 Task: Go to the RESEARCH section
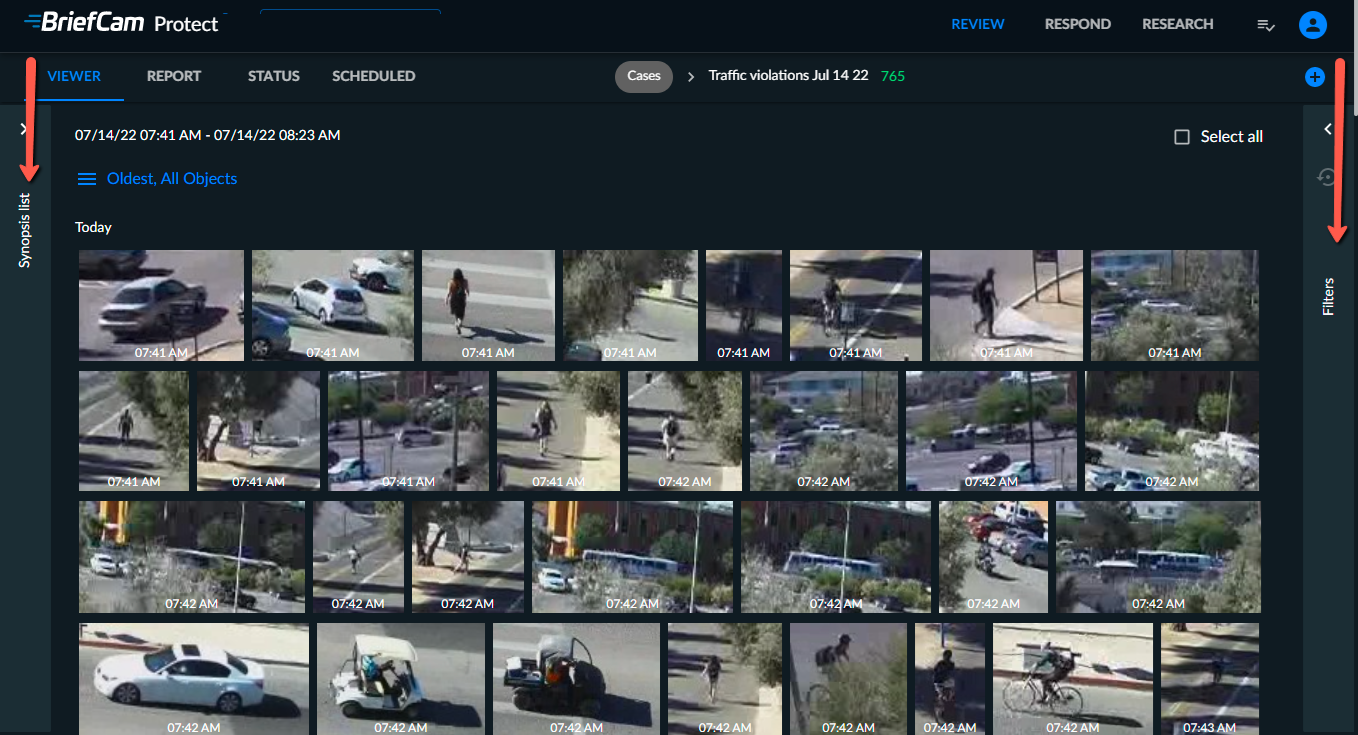[1178, 24]
